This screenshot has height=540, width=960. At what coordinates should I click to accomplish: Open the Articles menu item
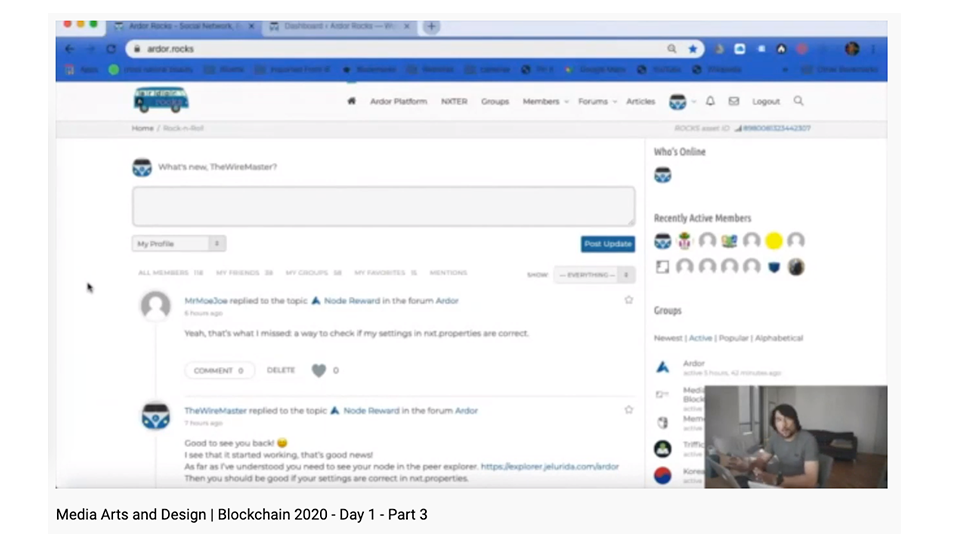[x=640, y=102]
